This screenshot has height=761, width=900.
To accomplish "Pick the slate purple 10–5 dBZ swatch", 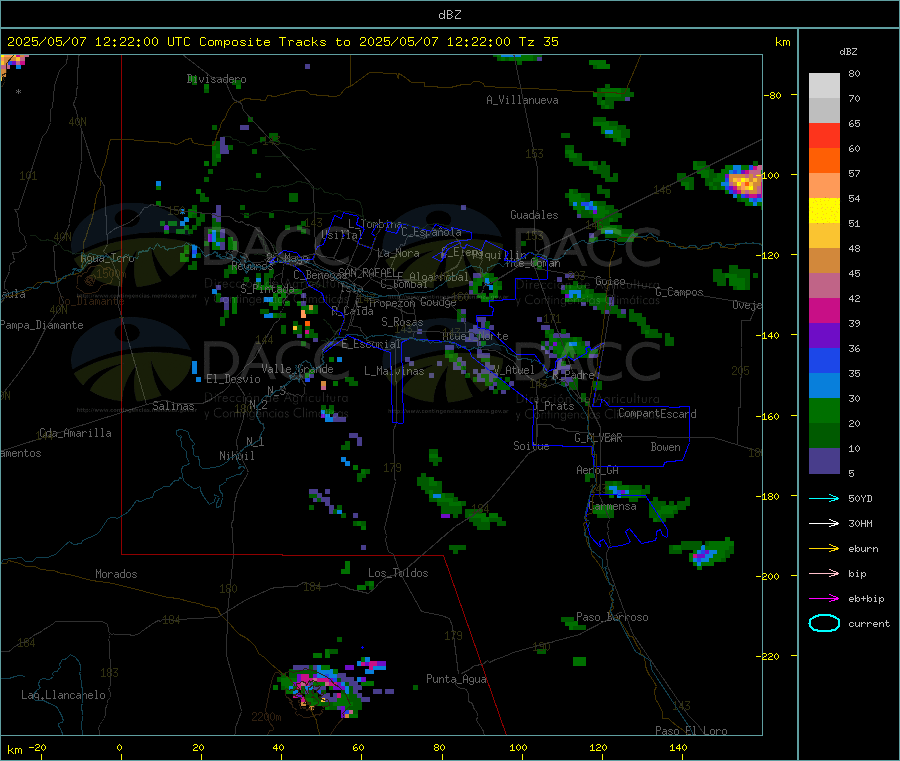I will coord(824,461).
